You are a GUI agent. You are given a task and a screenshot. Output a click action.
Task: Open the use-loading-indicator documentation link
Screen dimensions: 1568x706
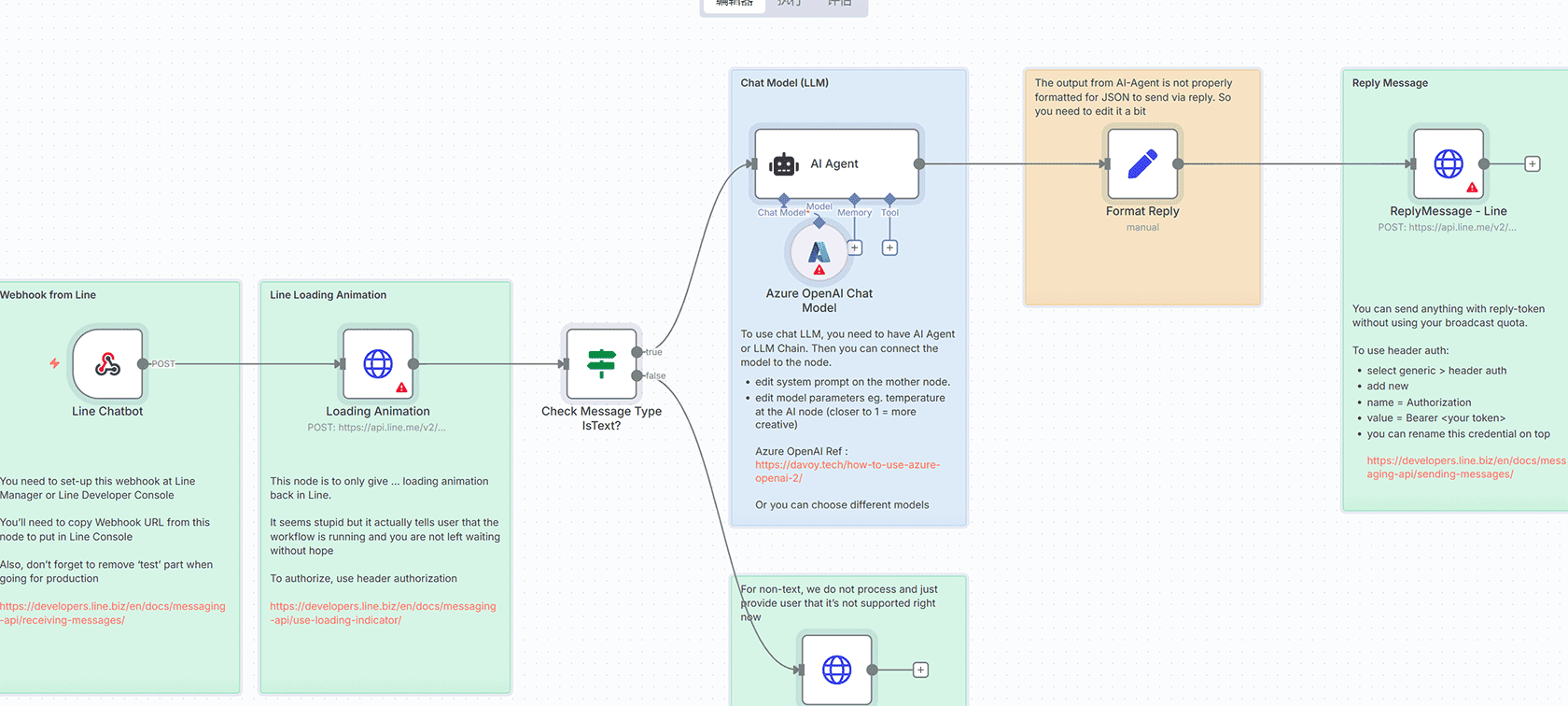pos(383,613)
